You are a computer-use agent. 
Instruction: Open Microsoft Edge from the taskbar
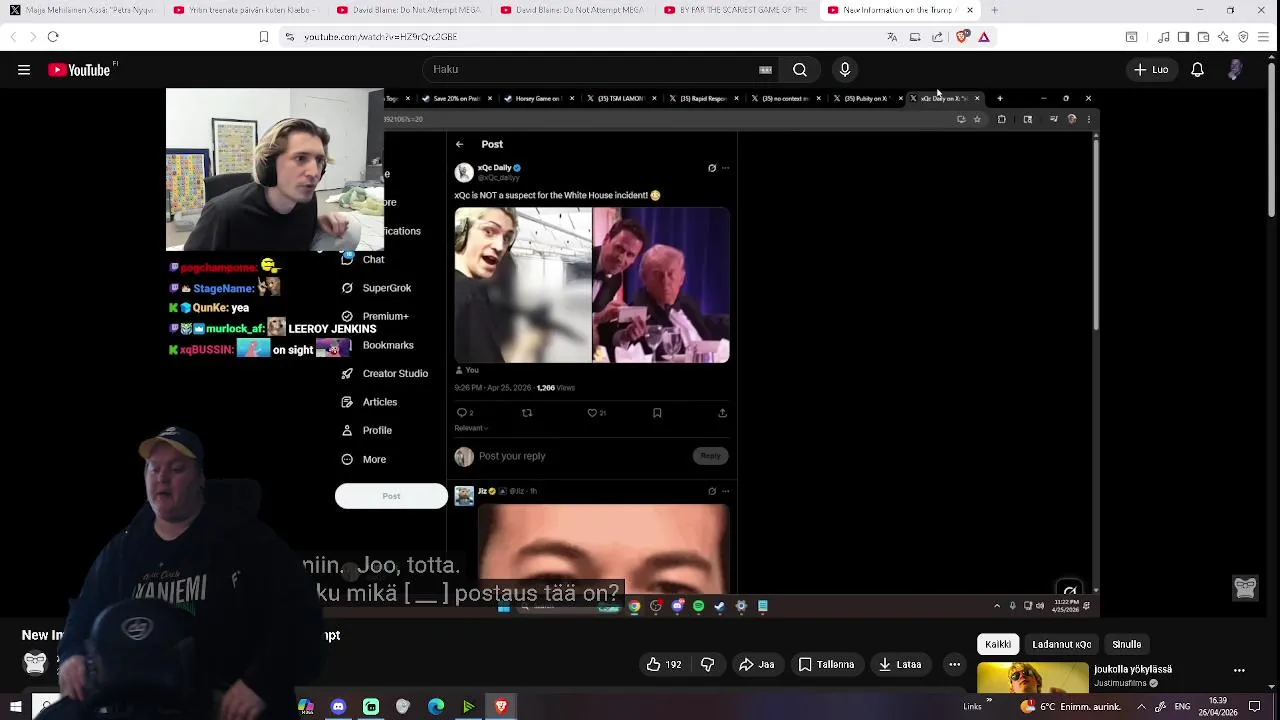[436, 706]
